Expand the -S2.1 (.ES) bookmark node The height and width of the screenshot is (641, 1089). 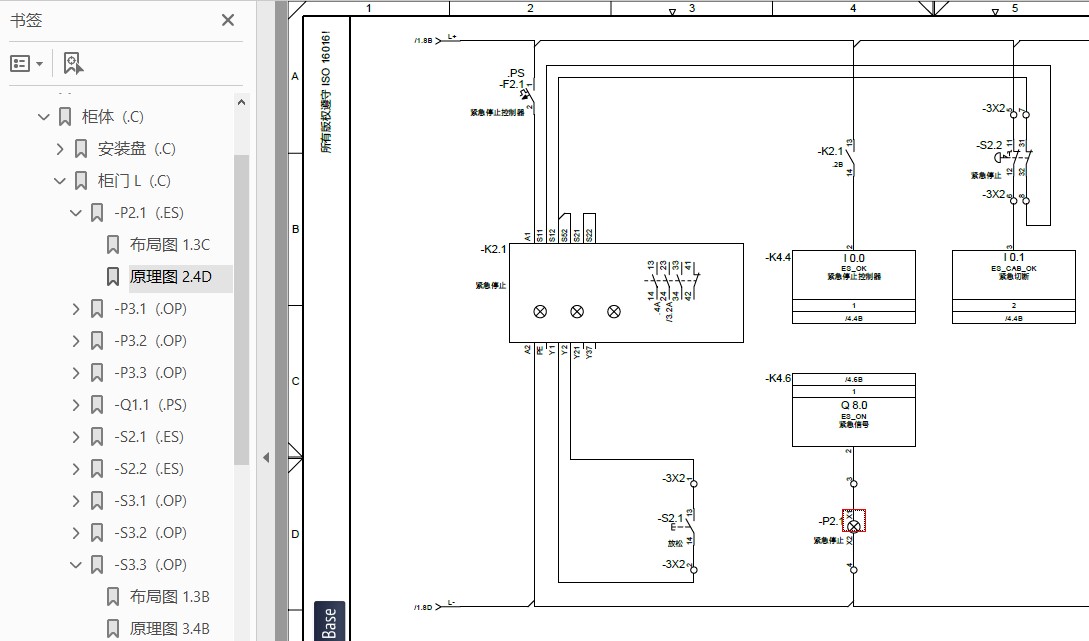pos(76,436)
